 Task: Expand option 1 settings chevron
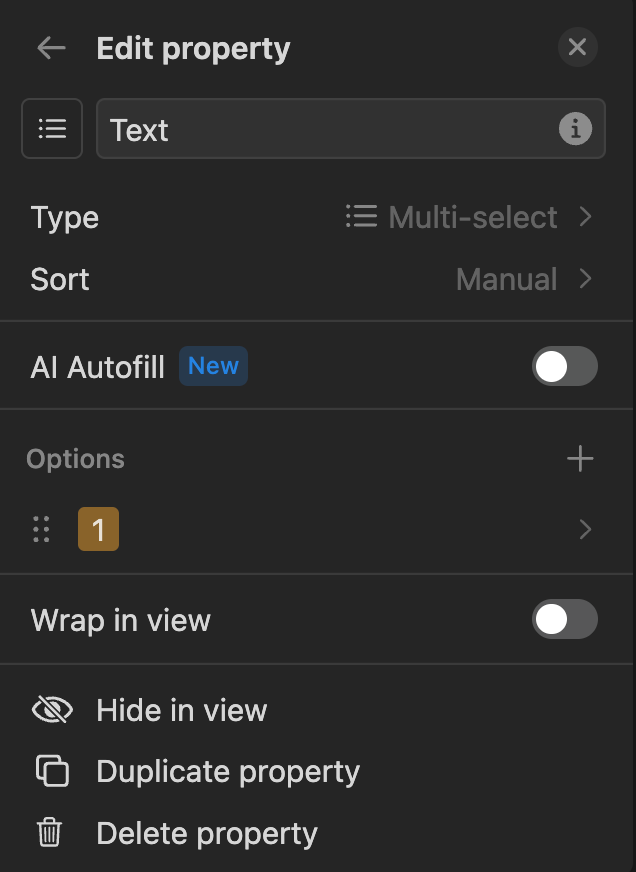[586, 529]
